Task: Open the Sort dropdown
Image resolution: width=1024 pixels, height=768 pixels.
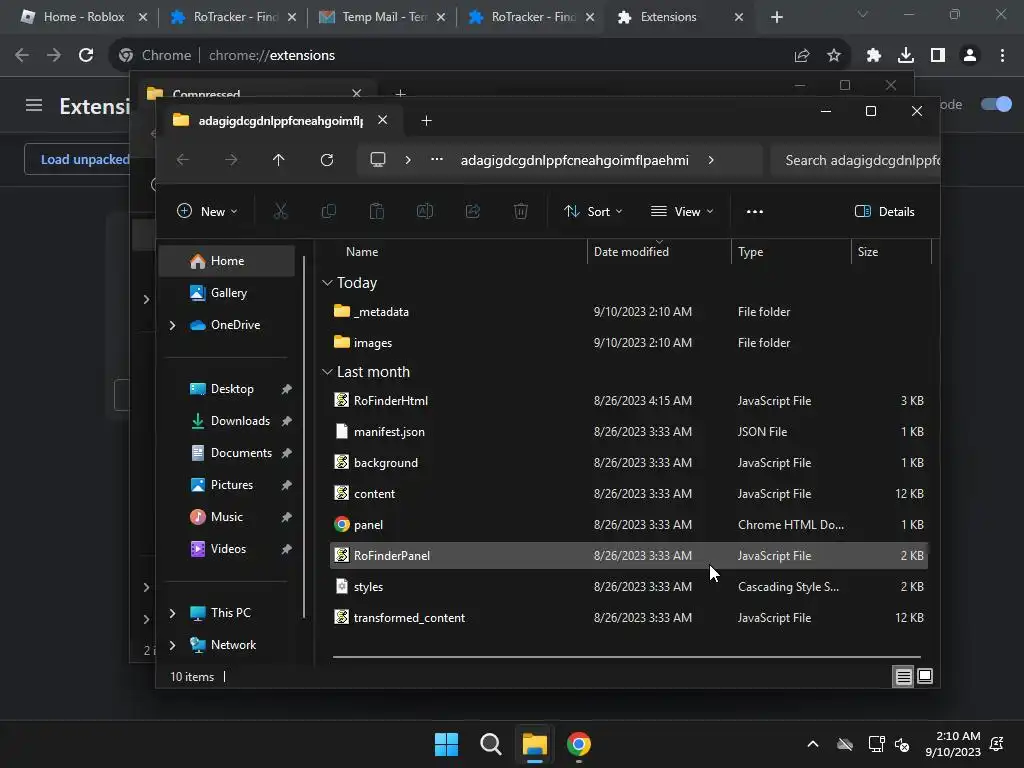Action: click(593, 212)
